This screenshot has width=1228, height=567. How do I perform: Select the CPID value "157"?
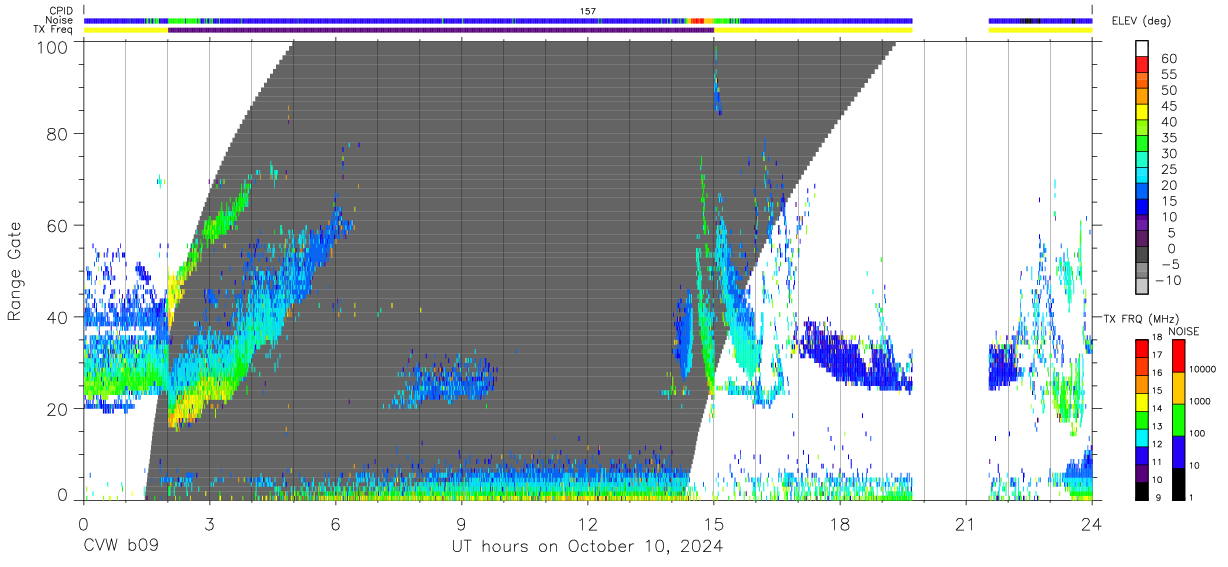588,11
